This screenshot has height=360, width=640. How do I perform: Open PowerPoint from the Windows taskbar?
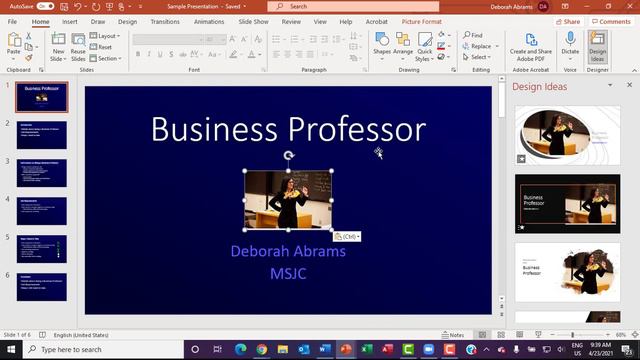346,349
